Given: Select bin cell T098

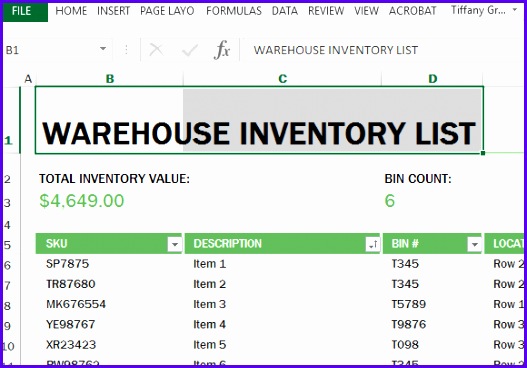Looking at the screenshot, I should coord(405,344).
